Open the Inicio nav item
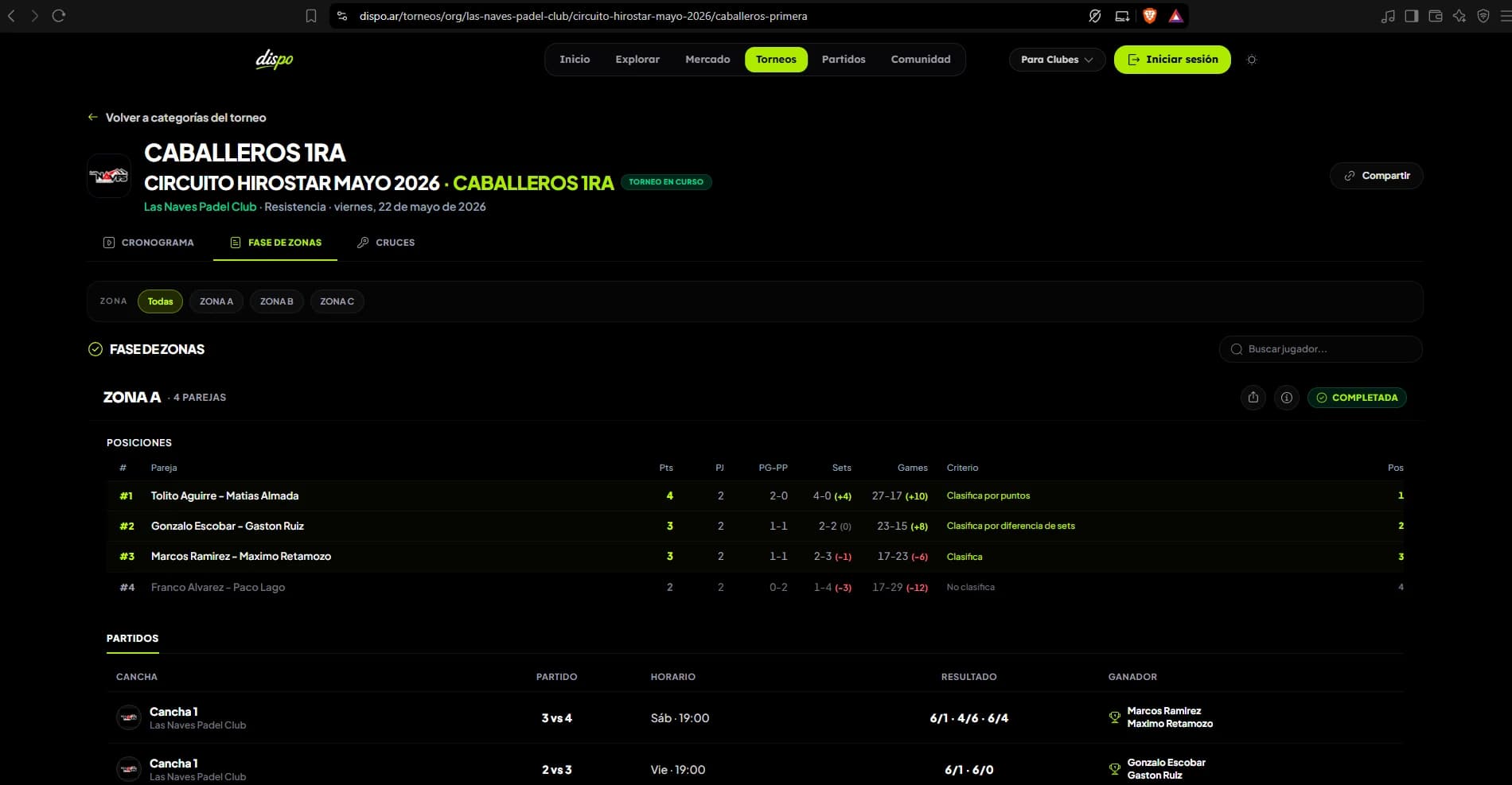 pos(575,60)
